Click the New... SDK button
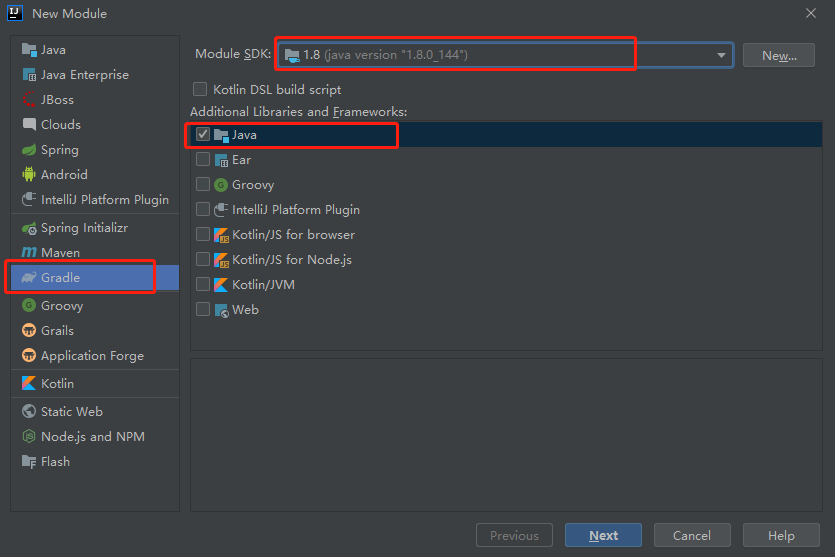 pyautogui.click(x=779, y=55)
